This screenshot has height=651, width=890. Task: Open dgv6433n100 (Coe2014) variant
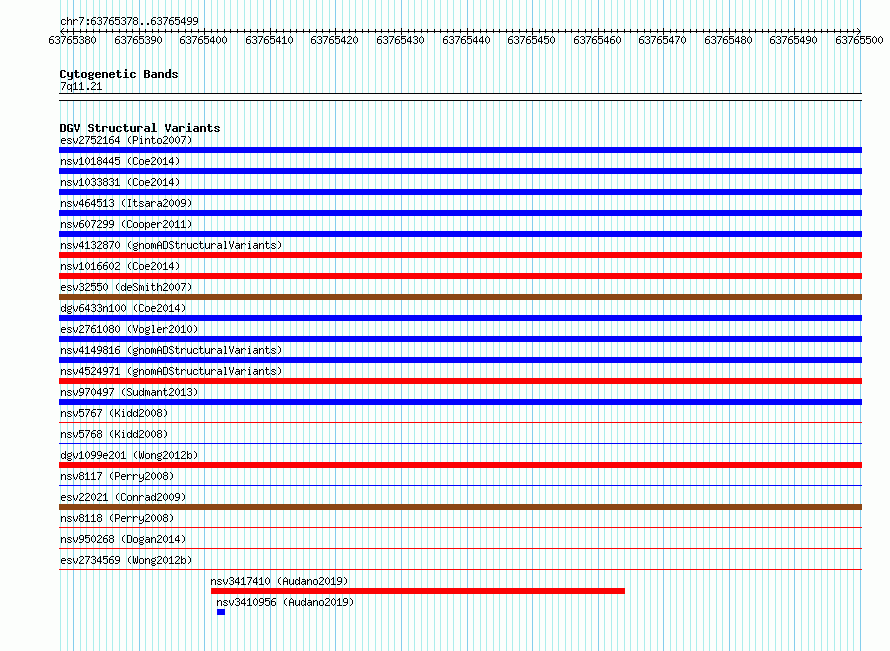123,308
